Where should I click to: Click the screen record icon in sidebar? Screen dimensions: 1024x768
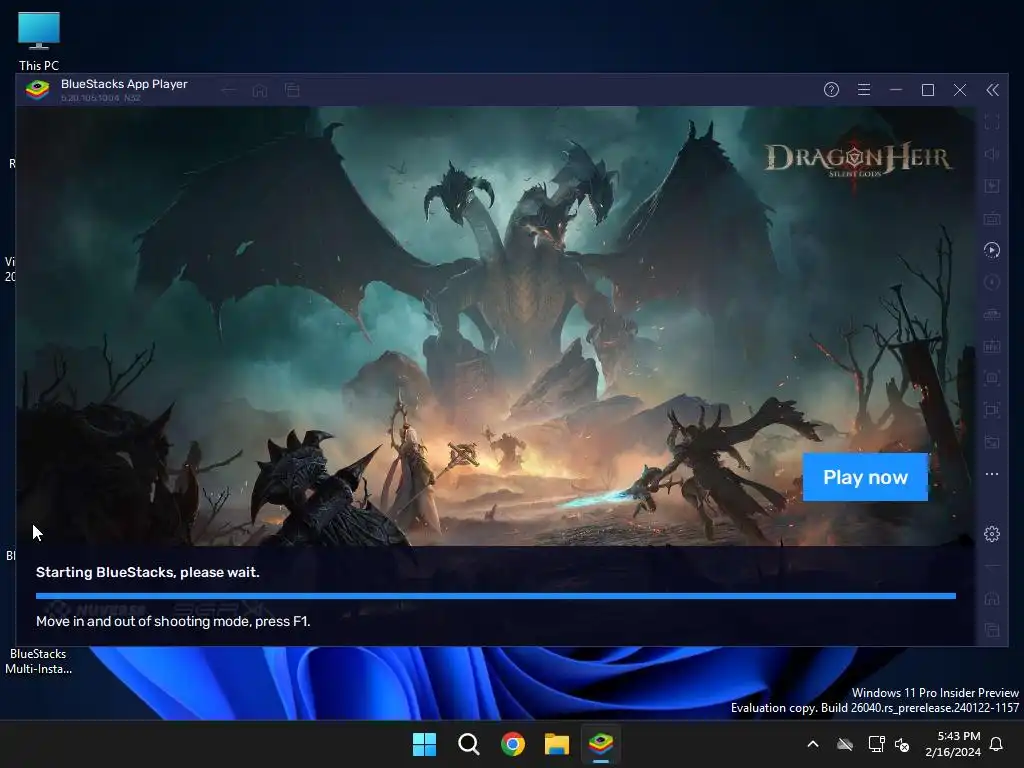[x=991, y=410]
